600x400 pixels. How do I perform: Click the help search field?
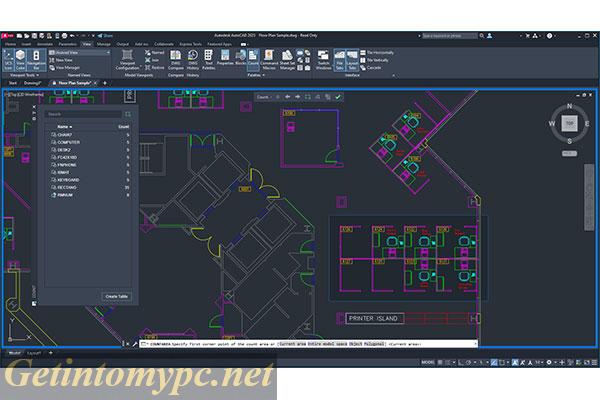pyautogui.click(x=450, y=36)
